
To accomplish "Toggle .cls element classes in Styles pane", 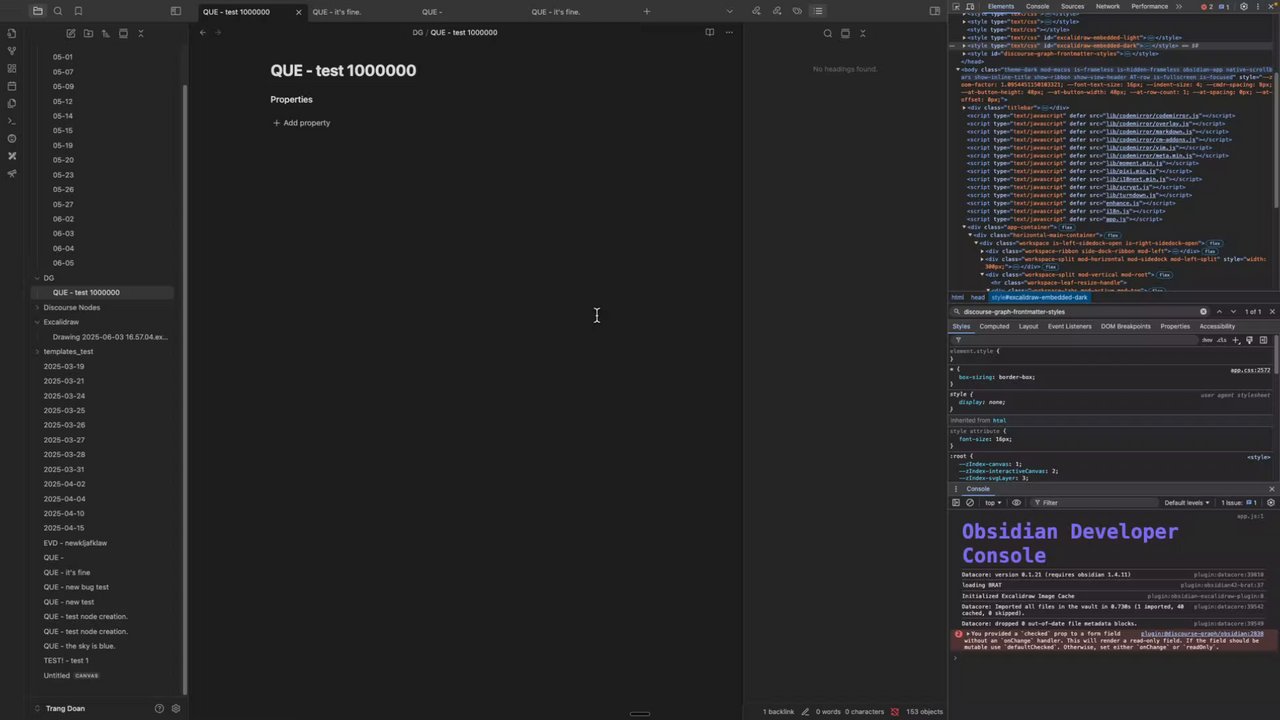I will tap(1222, 340).
